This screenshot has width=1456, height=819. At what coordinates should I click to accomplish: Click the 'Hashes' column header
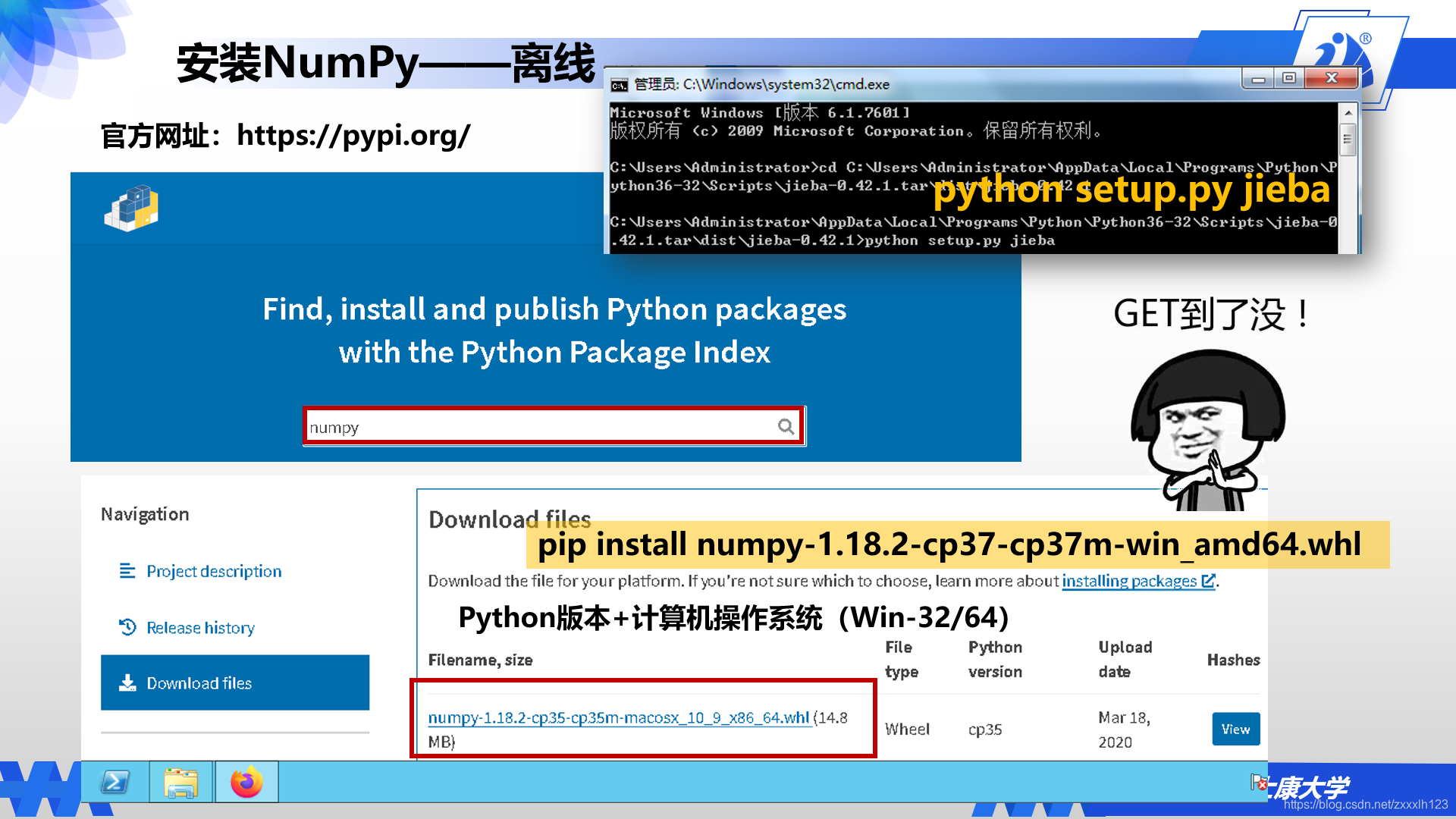pyautogui.click(x=1233, y=660)
